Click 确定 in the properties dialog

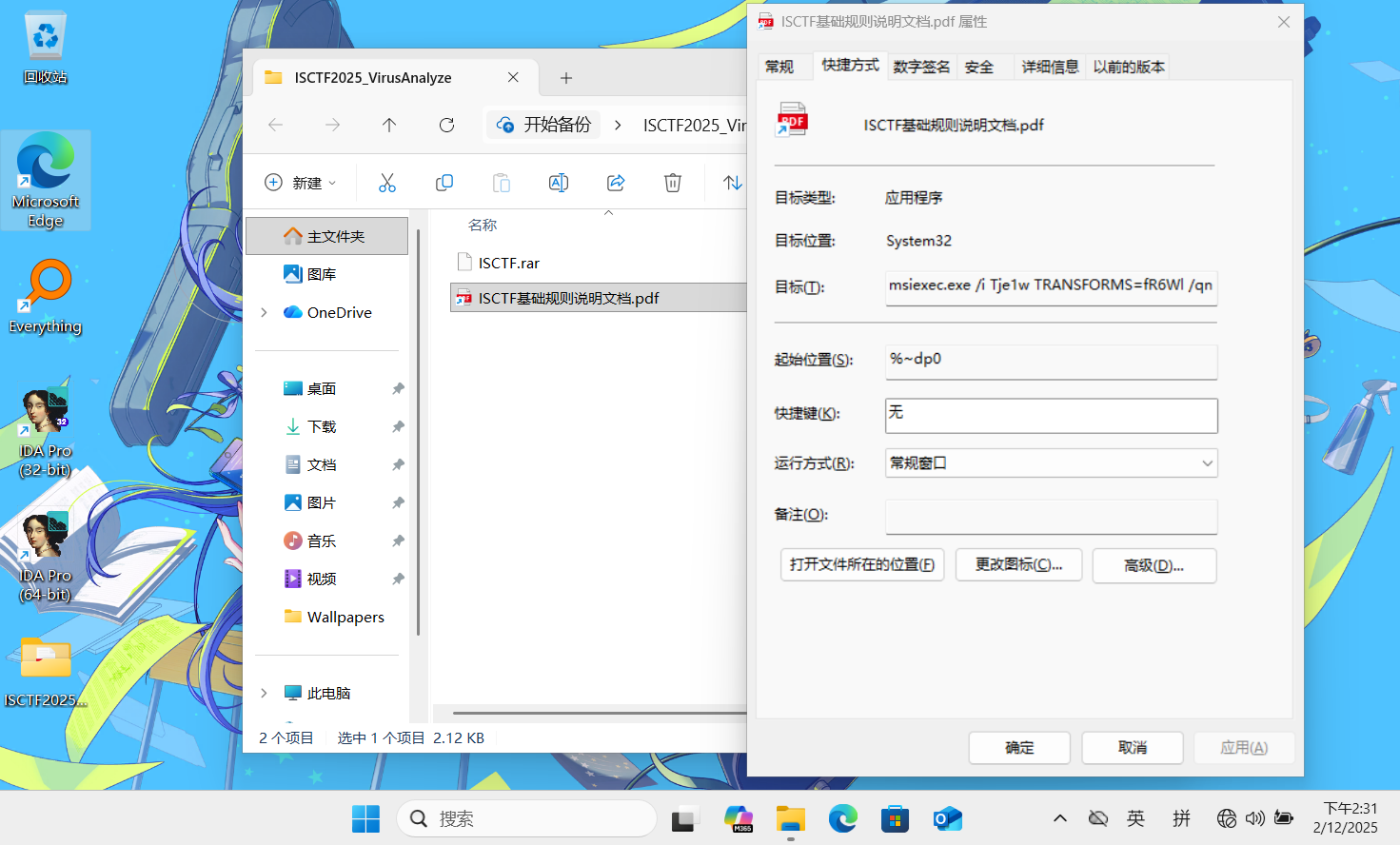pos(1019,748)
